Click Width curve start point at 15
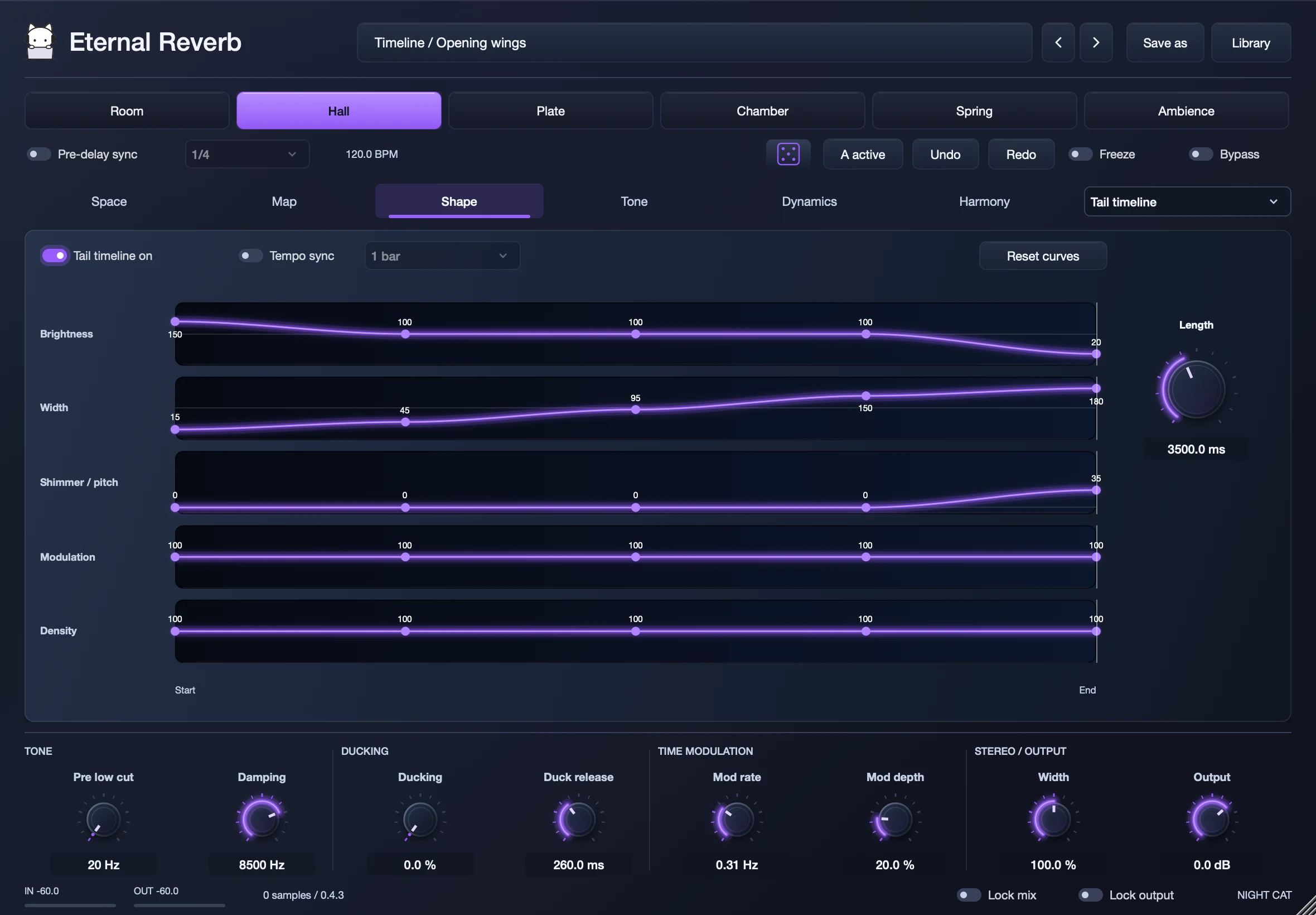The width and height of the screenshot is (1316, 915). 175,430
